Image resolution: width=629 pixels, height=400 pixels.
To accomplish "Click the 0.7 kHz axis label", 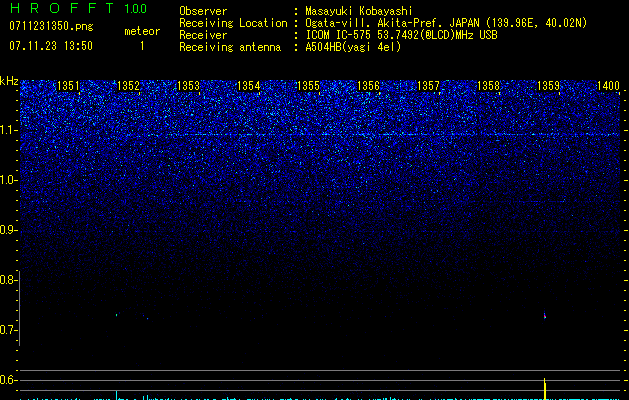I will pyautogui.click(x=8, y=330).
